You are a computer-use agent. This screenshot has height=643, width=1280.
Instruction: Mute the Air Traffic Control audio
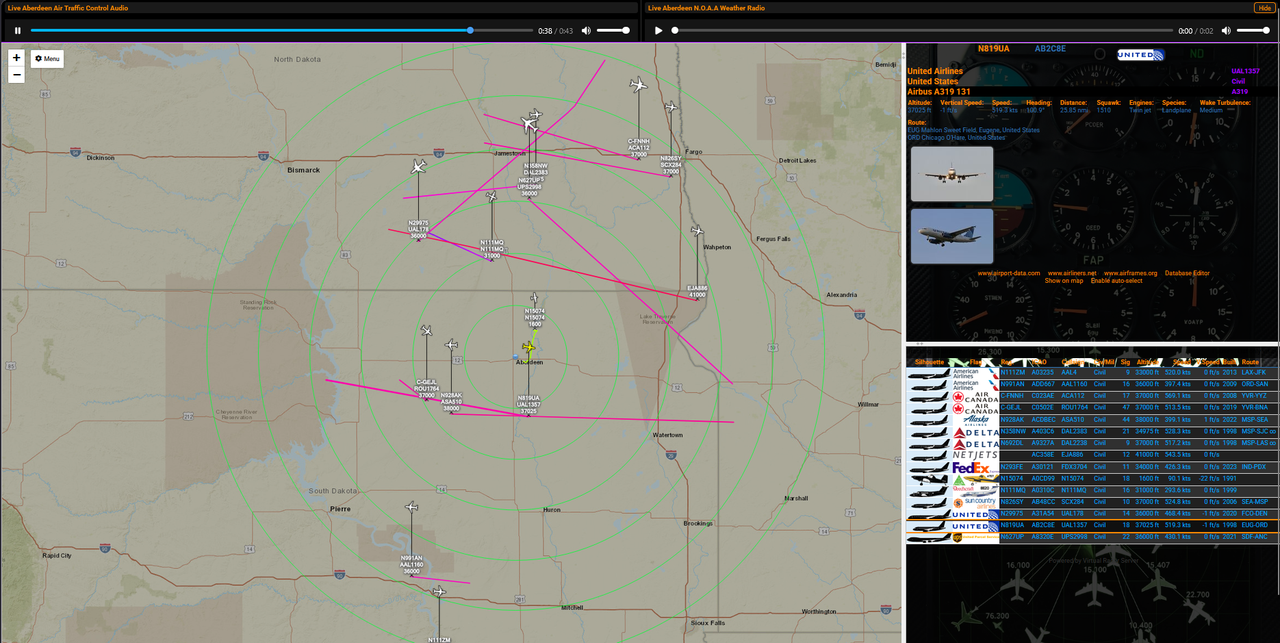point(586,30)
